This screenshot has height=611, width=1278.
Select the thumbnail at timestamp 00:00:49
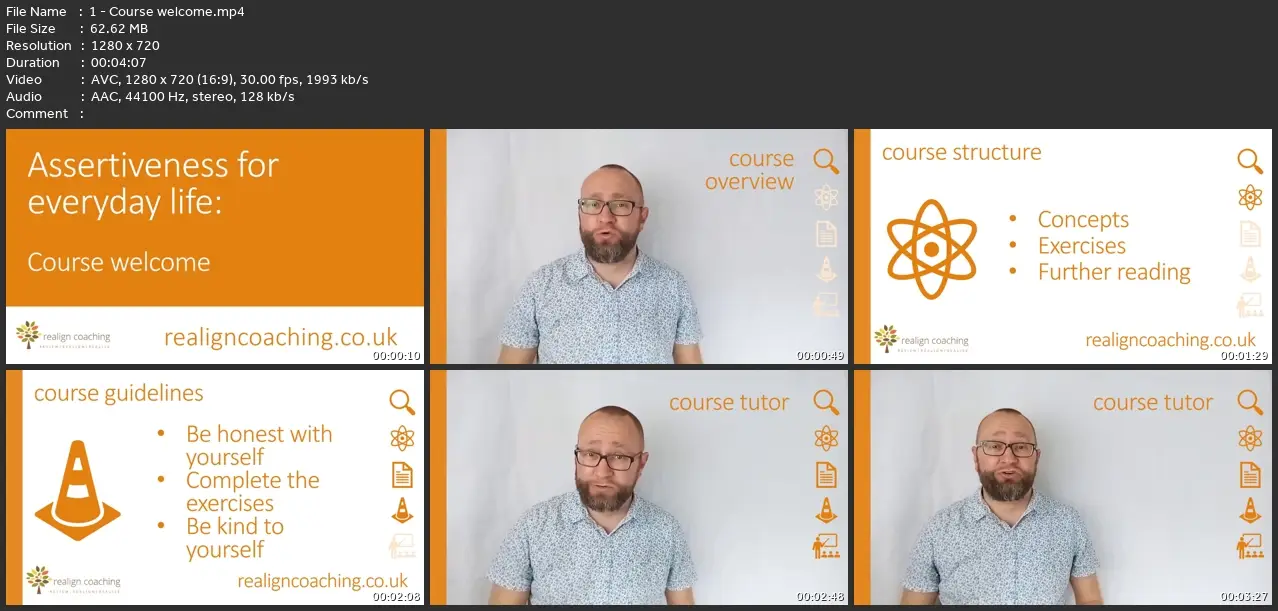[x=639, y=246]
